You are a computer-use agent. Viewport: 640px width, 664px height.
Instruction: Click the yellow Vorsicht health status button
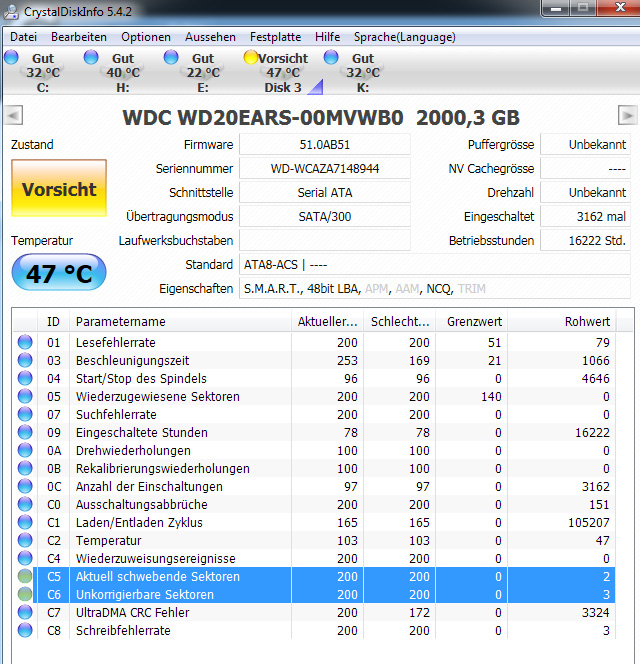pos(59,188)
